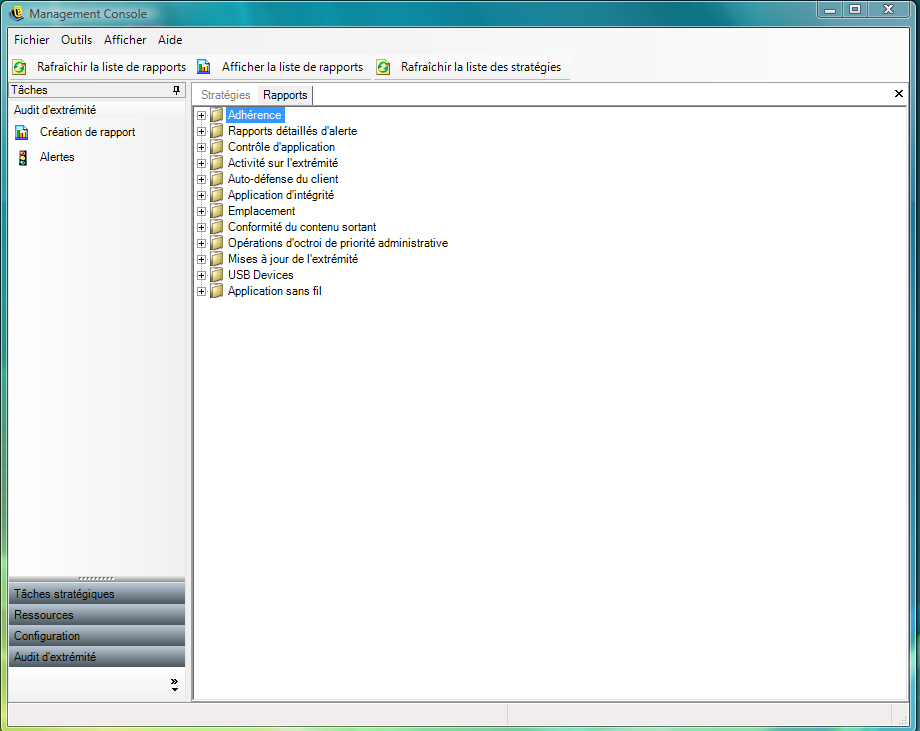This screenshot has width=920, height=731.
Task: Expand the Activité sur l'extrémité node
Action: click(201, 164)
